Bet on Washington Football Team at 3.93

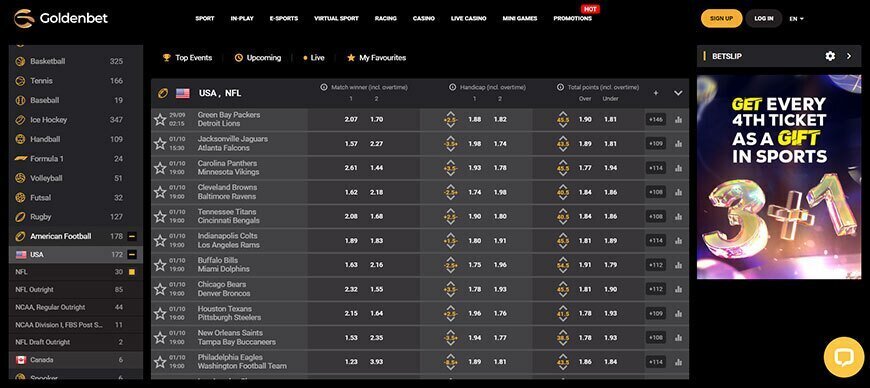(x=376, y=362)
